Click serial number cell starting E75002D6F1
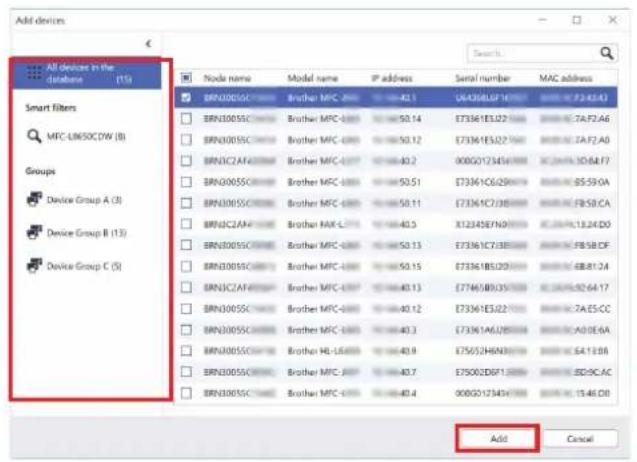The height and width of the screenshot is (462, 637). point(491,372)
